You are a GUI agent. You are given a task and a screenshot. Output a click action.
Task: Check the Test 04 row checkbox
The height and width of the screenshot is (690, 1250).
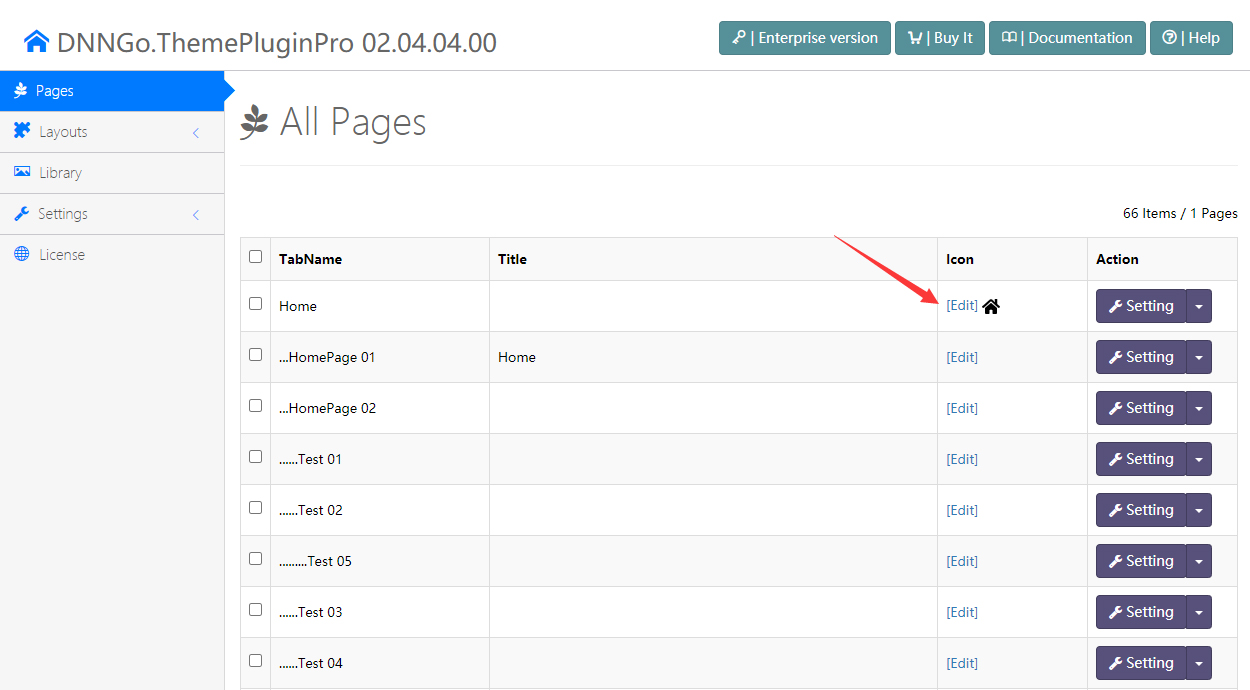[256, 661]
